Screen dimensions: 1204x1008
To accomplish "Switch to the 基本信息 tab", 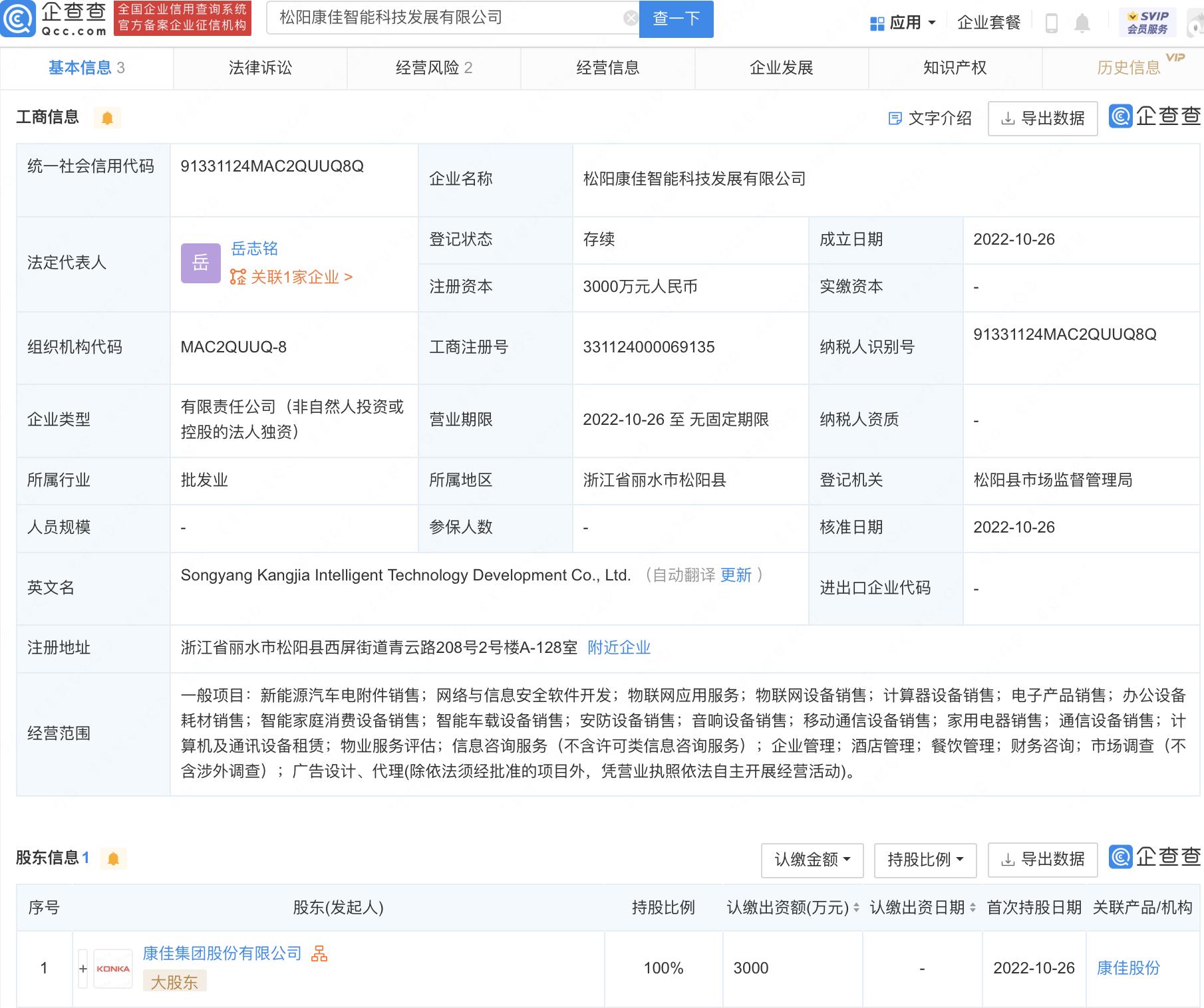I will click(86, 68).
